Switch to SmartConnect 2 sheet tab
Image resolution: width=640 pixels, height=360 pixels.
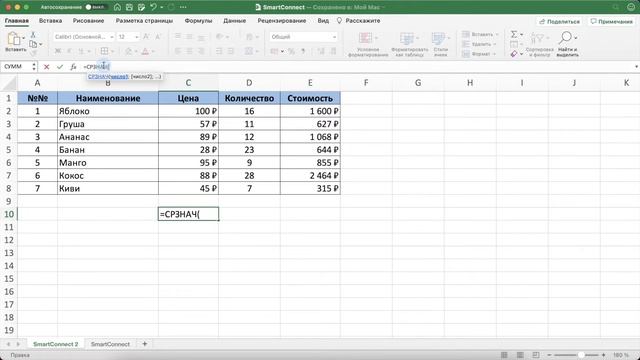pos(56,344)
